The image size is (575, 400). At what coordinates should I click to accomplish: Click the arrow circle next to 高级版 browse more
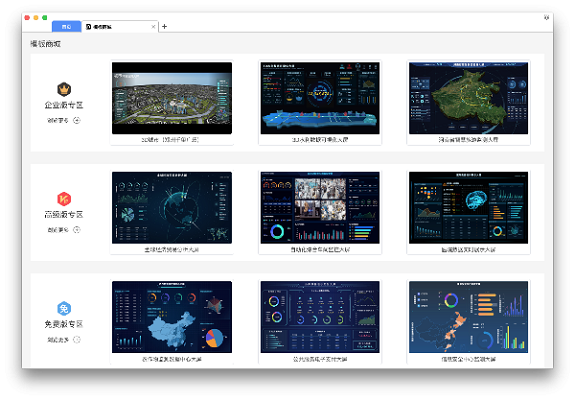coord(77,230)
